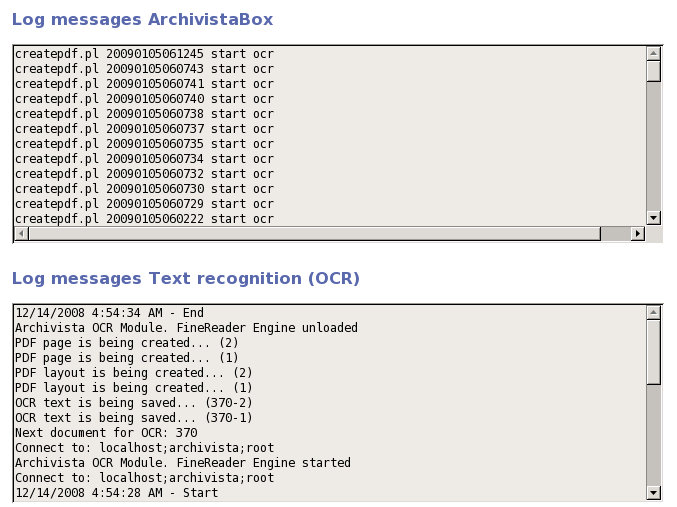Click log line 'createpdf.pl 20090105060730 start ocr'

point(144,189)
